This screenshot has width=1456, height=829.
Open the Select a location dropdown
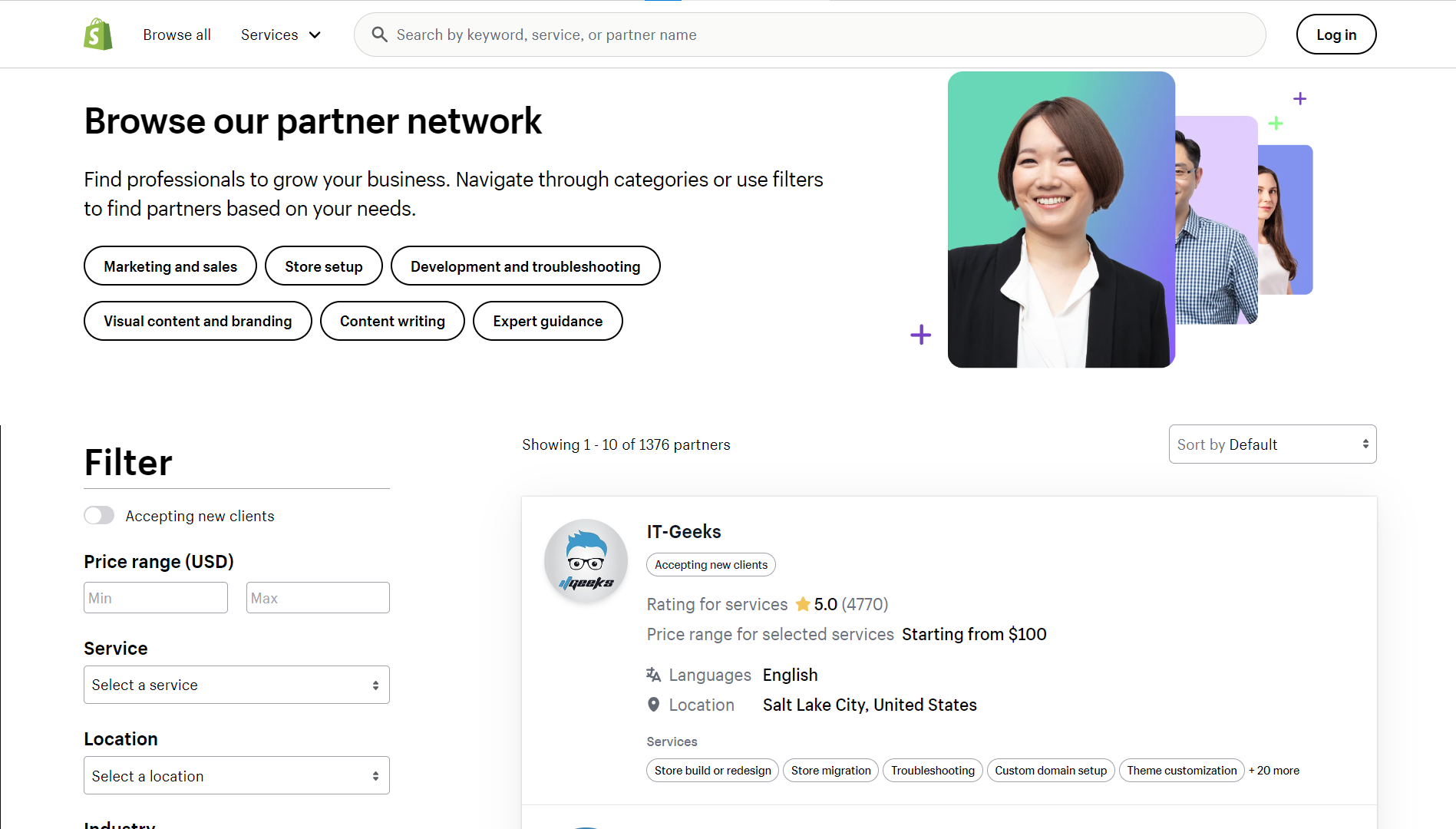coord(236,775)
